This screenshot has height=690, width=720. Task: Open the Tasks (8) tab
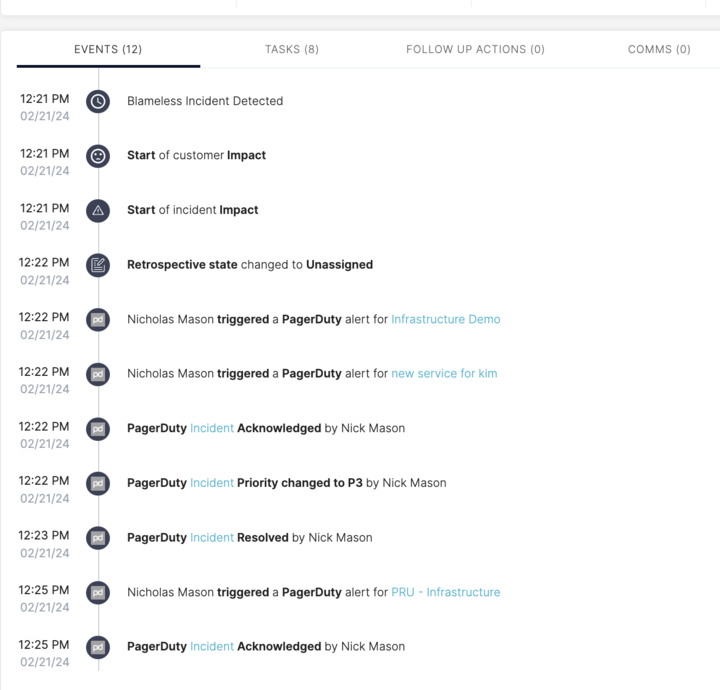click(x=292, y=49)
